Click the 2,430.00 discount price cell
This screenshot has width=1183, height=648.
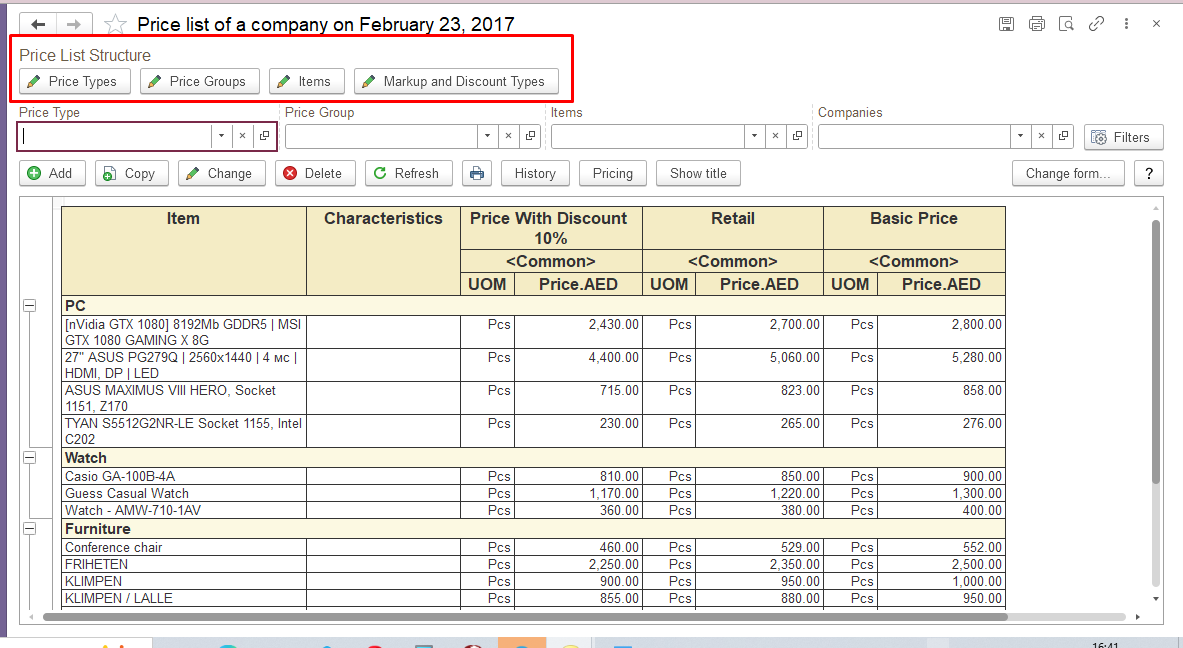(578, 332)
